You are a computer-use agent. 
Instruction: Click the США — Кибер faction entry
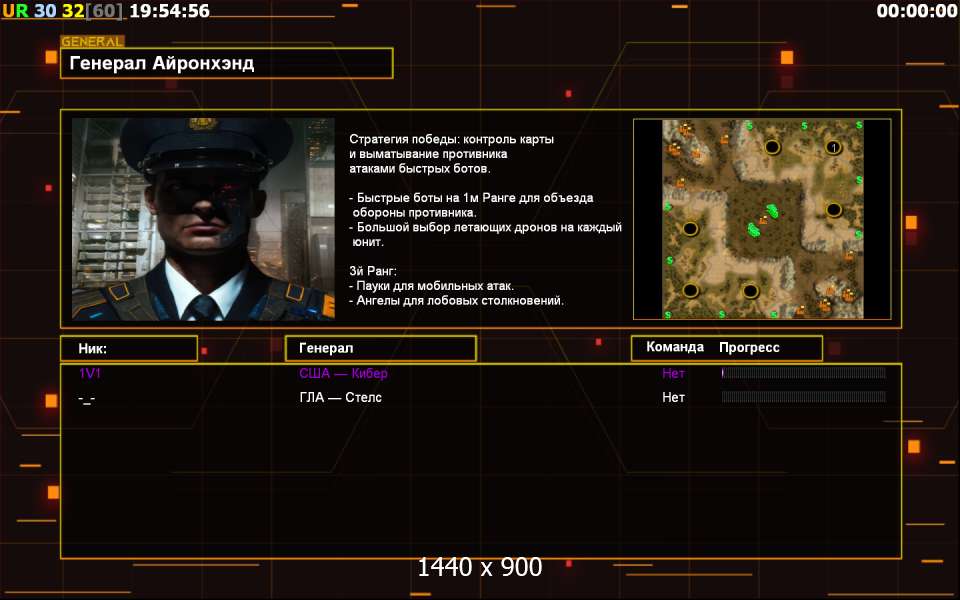pyautogui.click(x=343, y=373)
